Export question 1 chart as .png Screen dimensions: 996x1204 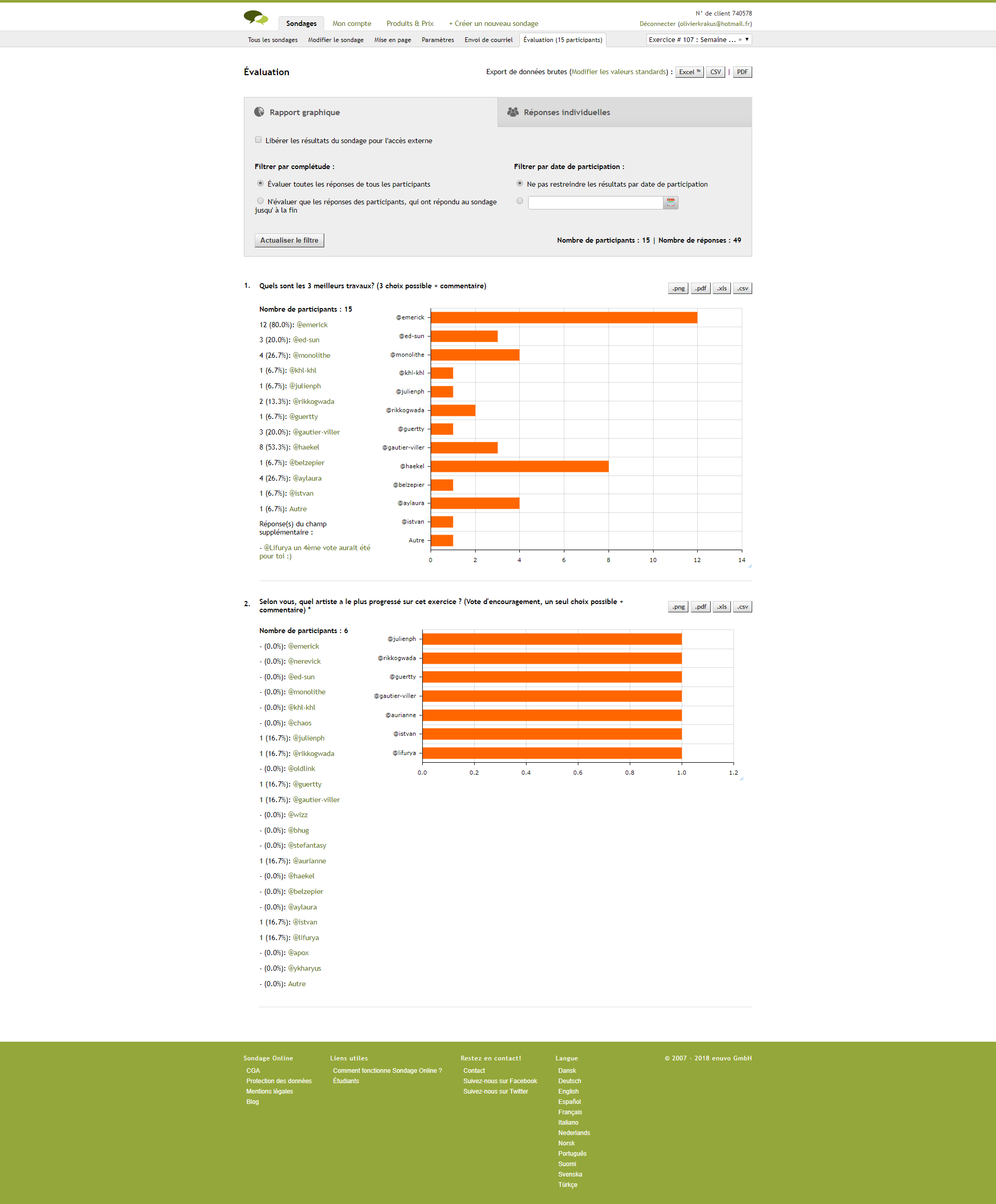click(678, 288)
